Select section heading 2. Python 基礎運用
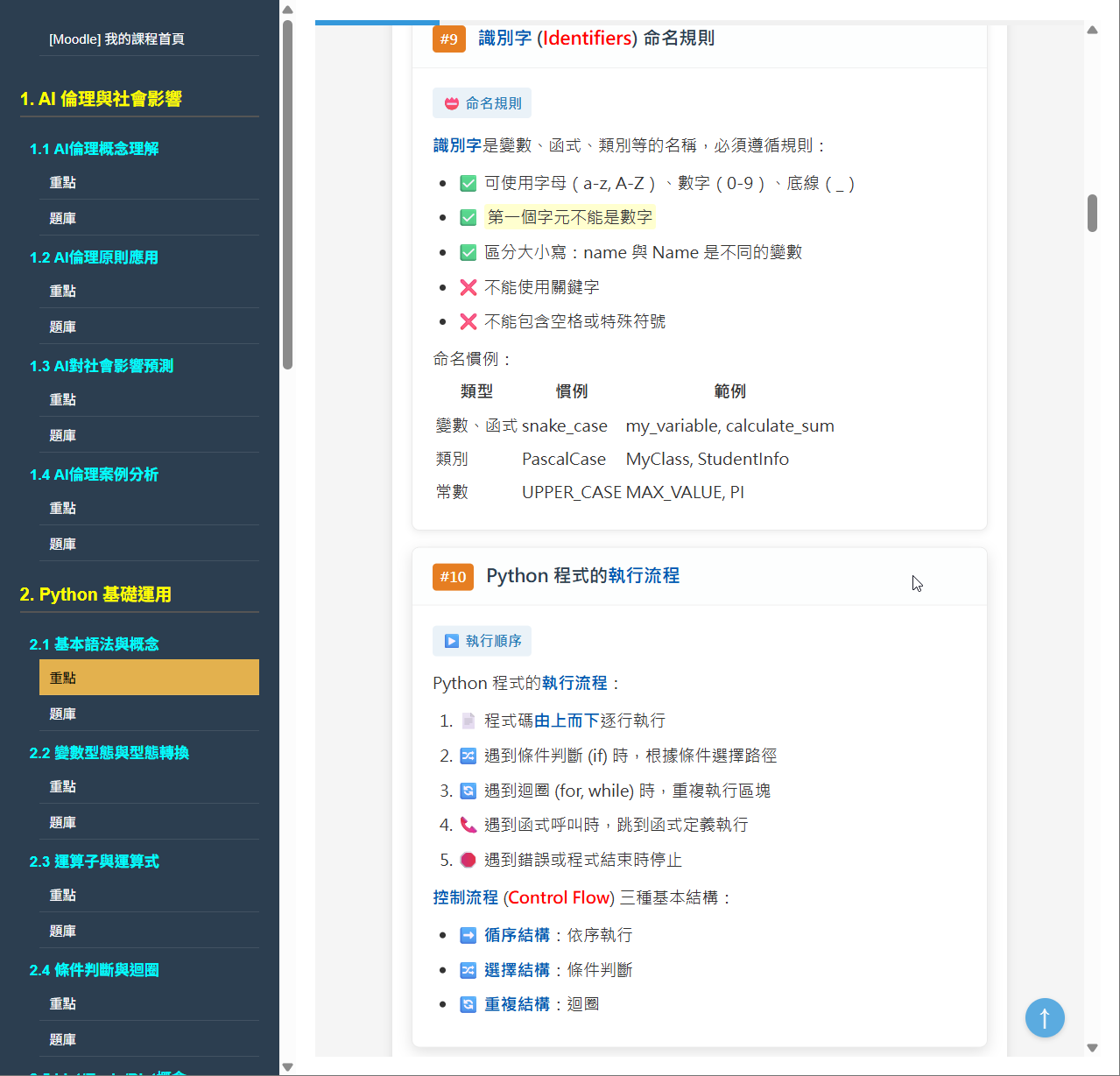The height and width of the screenshot is (1076, 1120). click(95, 594)
